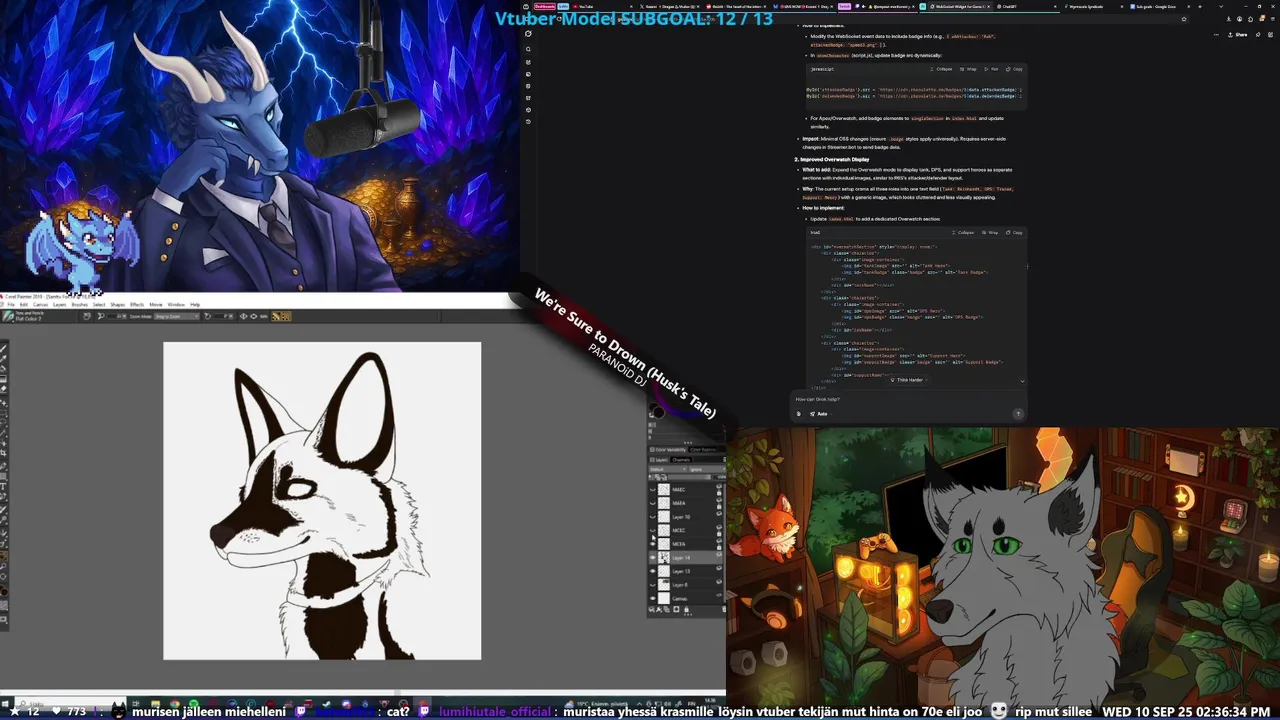The height and width of the screenshot is (720, 1280).
Task: Hide Layer 13 using its eye icon
Action: tap(653, 571)
